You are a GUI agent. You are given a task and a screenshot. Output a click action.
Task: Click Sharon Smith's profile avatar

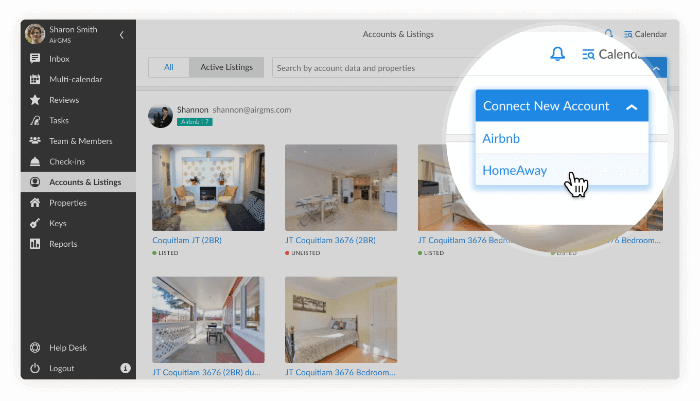35,34
